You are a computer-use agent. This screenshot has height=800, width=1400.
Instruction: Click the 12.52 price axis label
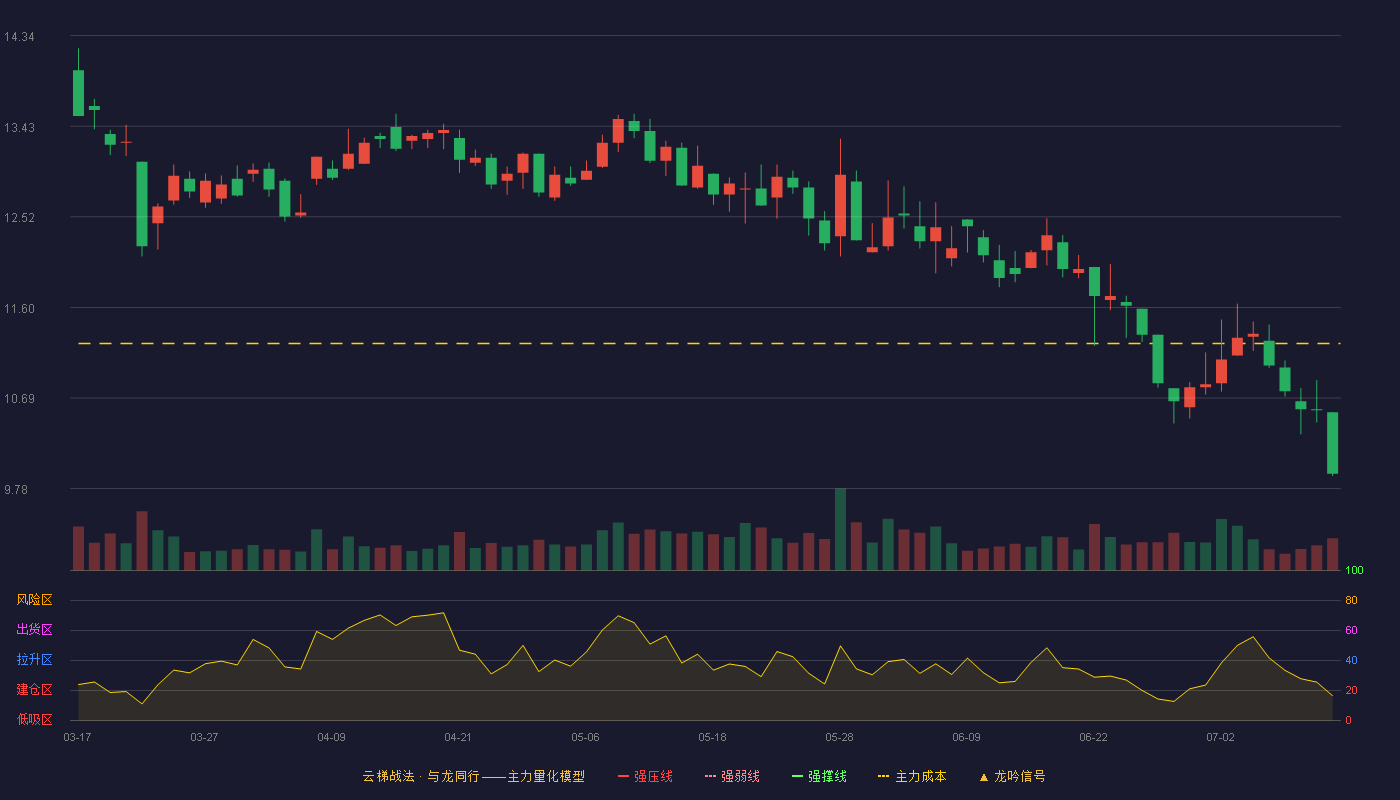point(19,218)
